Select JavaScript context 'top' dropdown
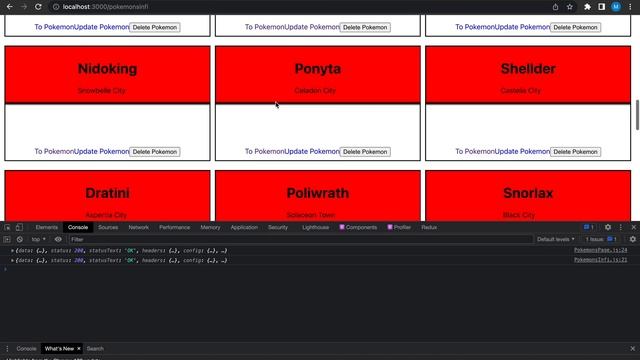640x360 pixels. click(39, 239)
